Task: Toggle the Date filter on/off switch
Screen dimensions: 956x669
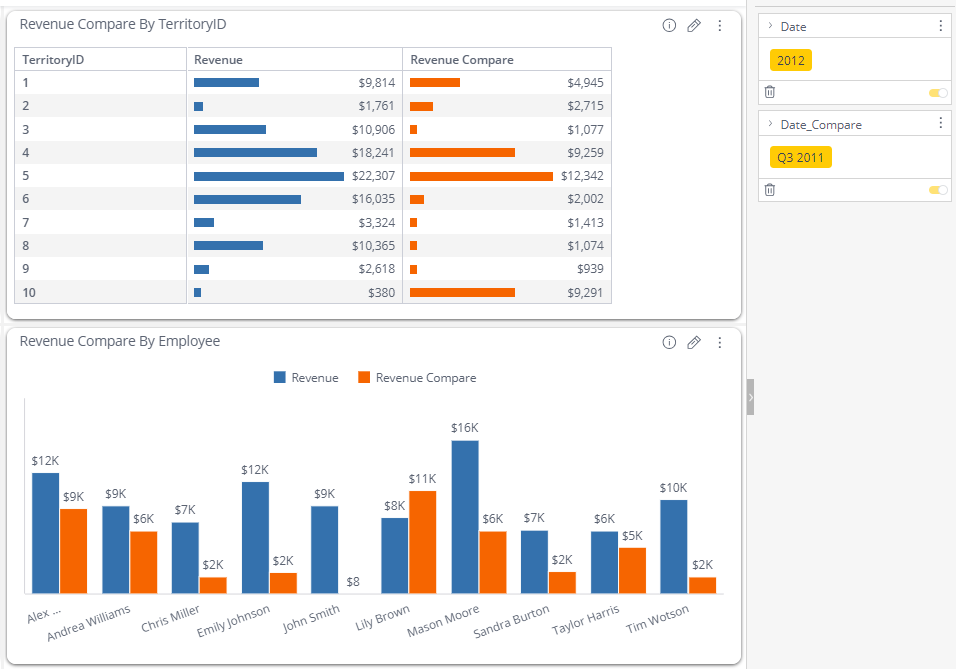Action: (938, 93)
